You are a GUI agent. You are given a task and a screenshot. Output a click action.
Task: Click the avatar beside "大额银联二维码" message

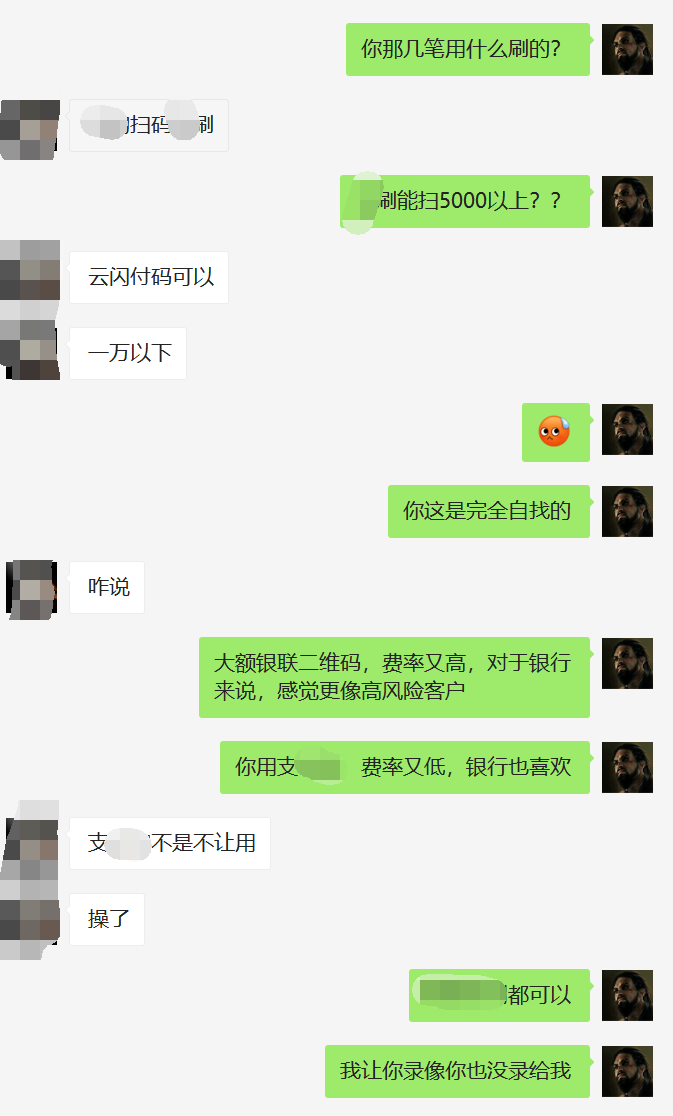click(627, 663)
